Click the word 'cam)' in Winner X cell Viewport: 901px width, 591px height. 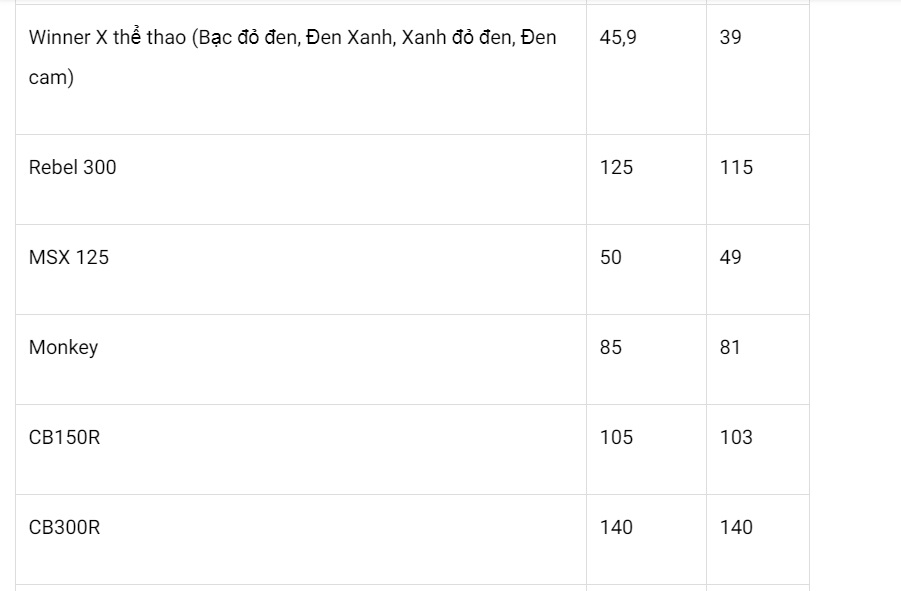(51, 78)
